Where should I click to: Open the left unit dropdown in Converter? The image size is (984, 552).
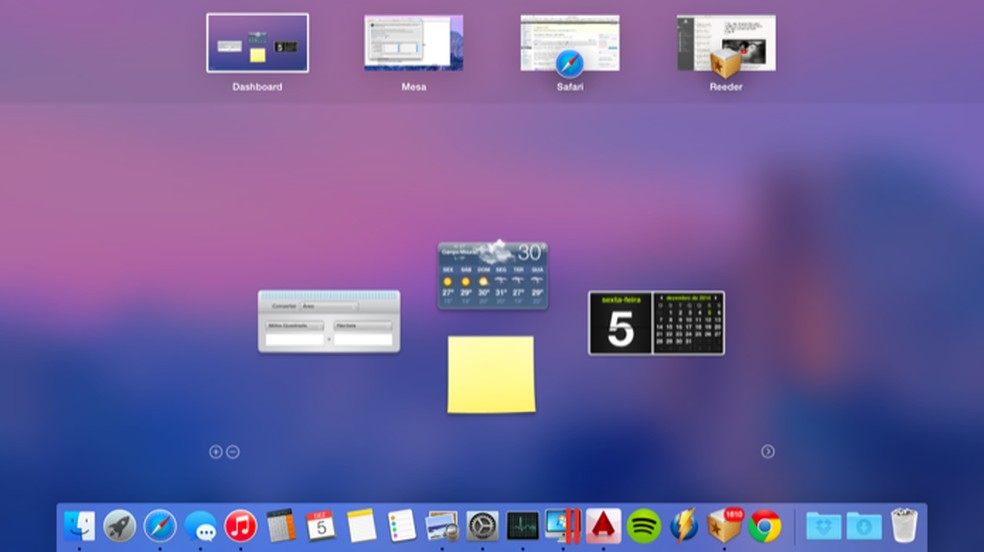click(x=294, y=326)
